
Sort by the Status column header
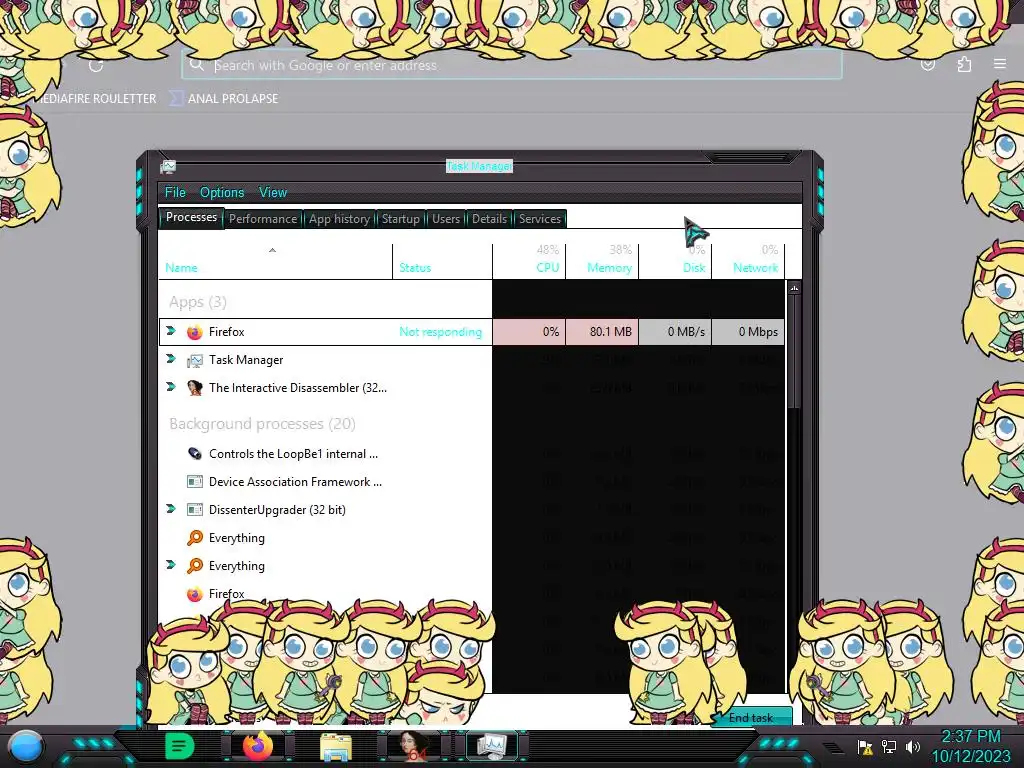pos(442,261)
